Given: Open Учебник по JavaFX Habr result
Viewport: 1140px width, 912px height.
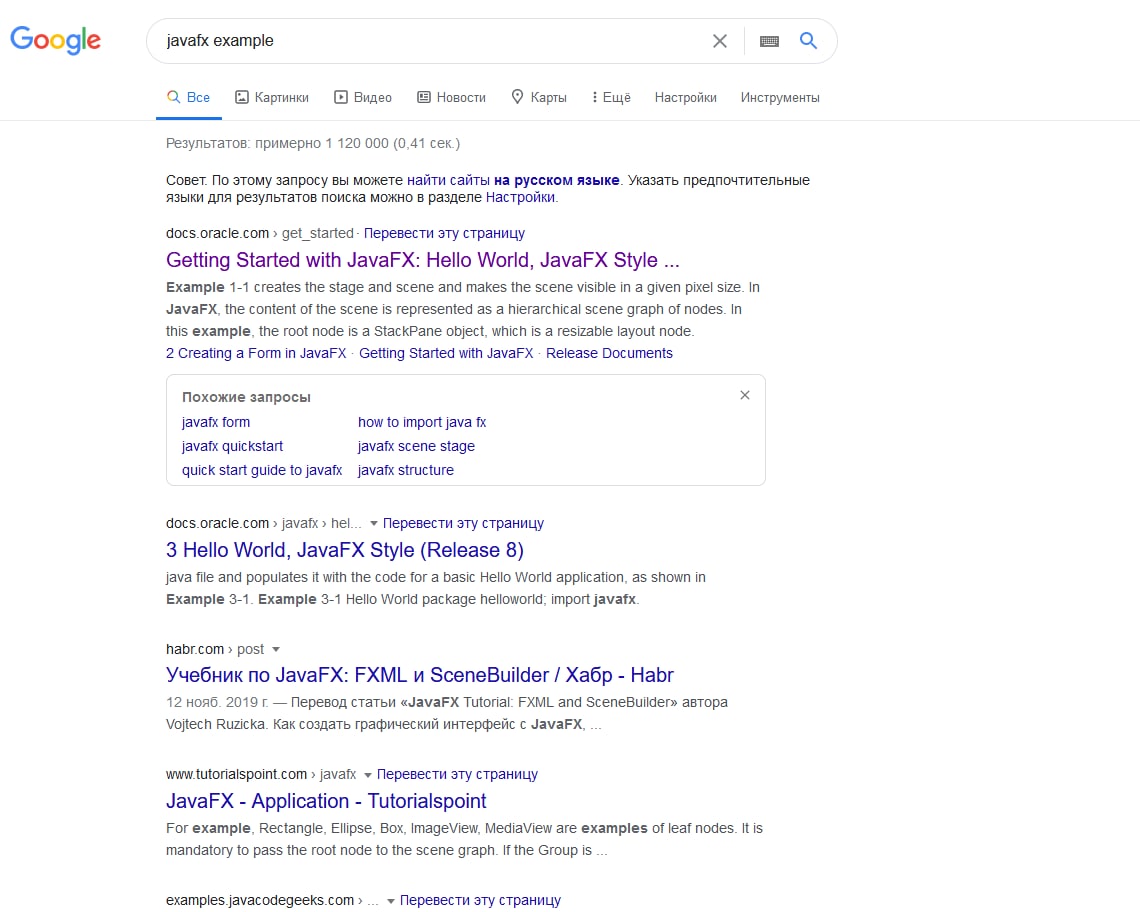Looking at the screenshot, I should pyautogui.click(x=420, y=675).
